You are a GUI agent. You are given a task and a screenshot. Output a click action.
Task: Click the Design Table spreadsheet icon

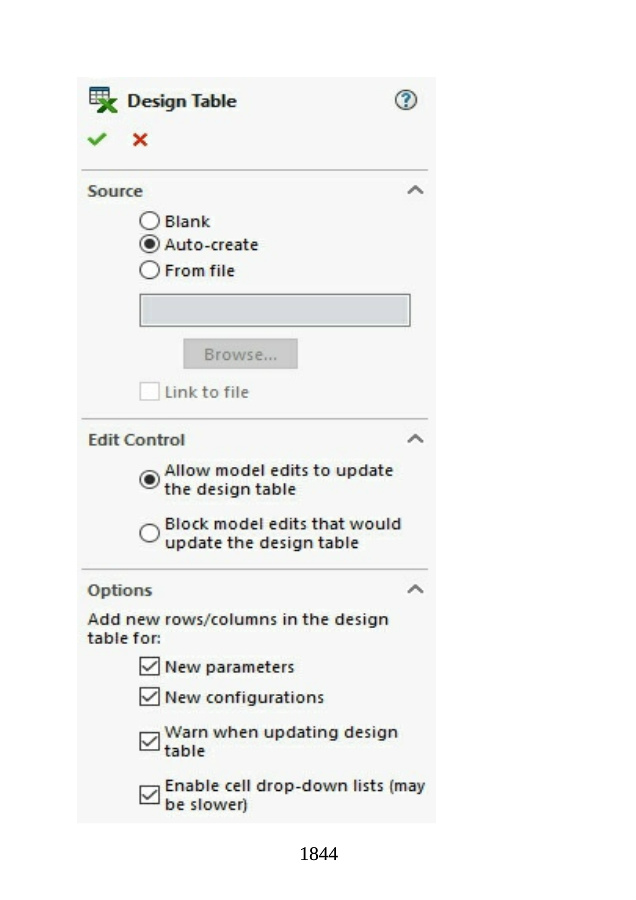pos(103,100)
